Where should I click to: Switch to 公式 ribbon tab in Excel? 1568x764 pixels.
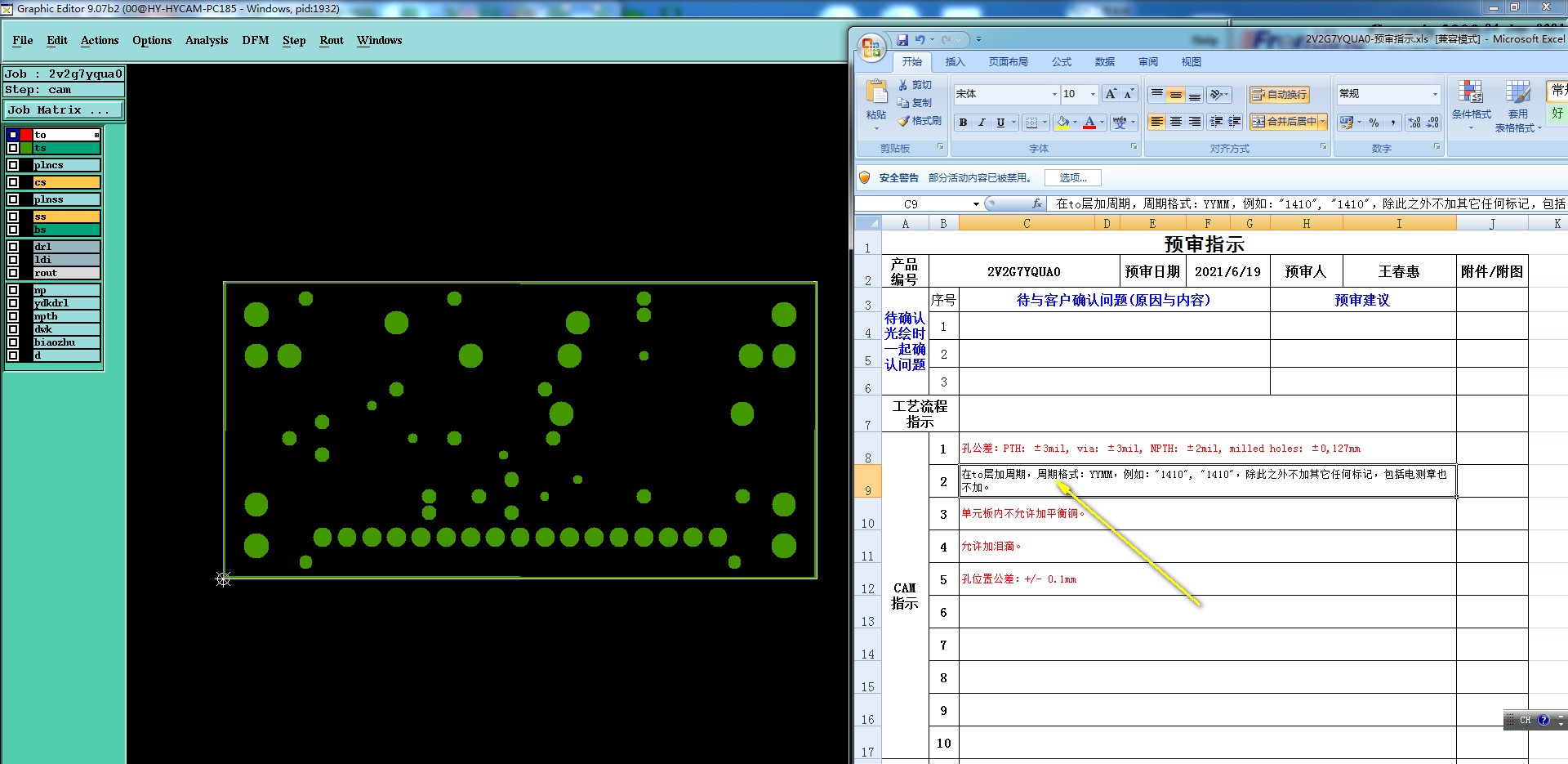point(1062,62)
